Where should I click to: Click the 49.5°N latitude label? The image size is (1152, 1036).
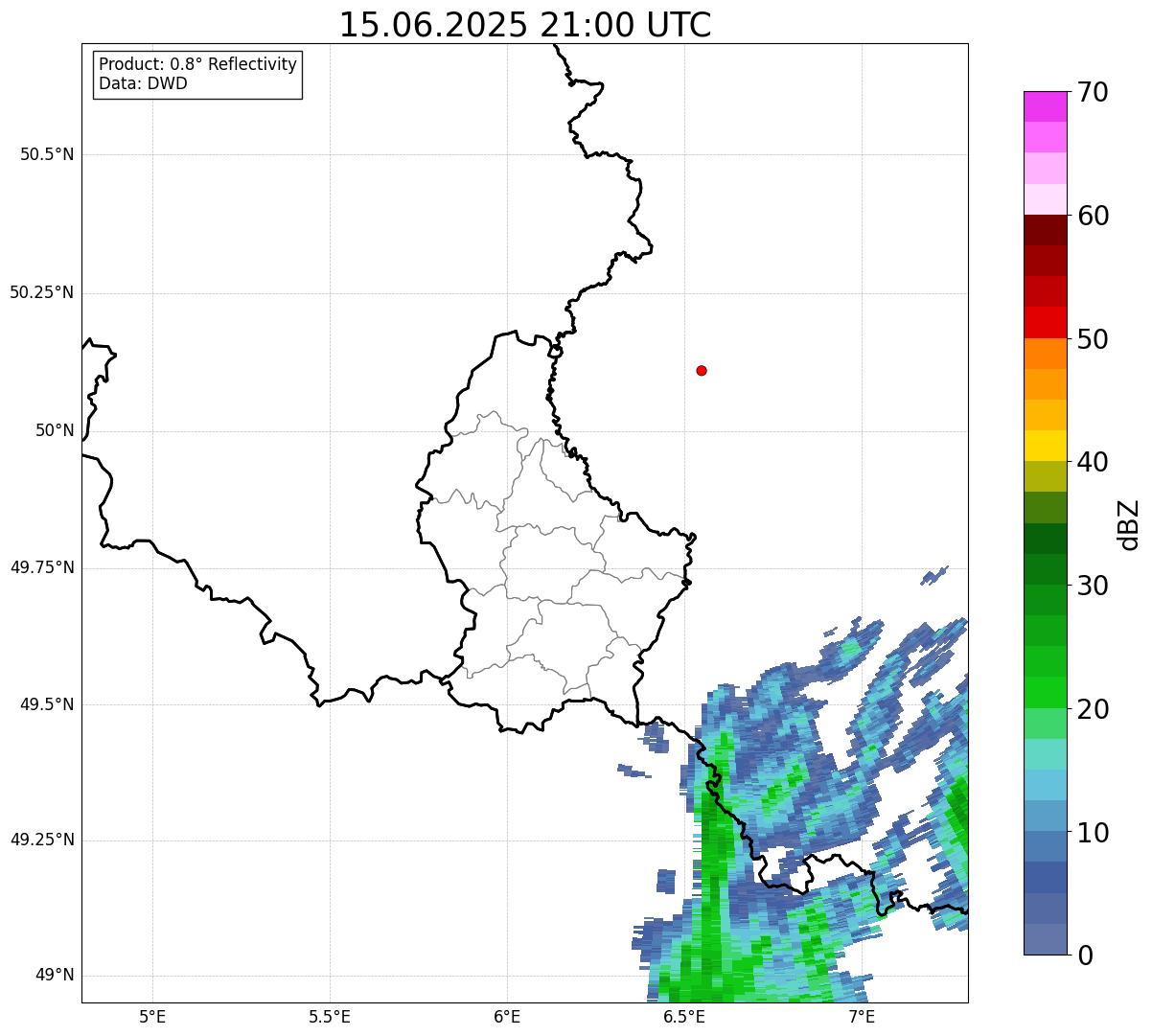(47, 704)
